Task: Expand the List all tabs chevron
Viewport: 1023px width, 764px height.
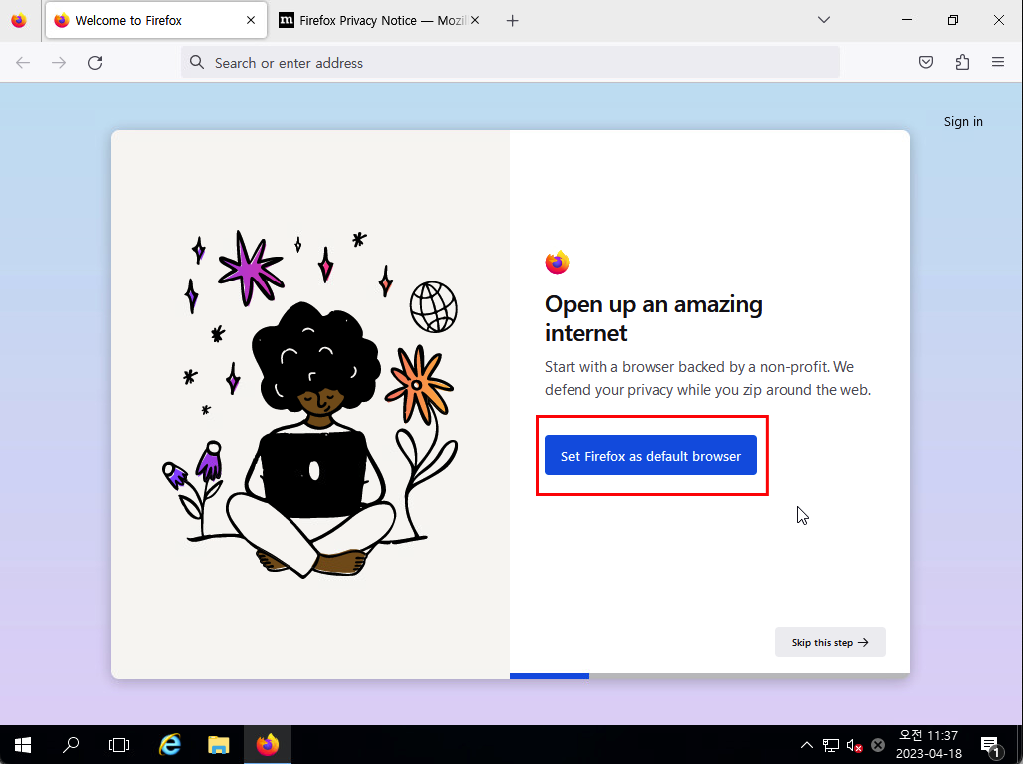Action: [x=823, y=20]
